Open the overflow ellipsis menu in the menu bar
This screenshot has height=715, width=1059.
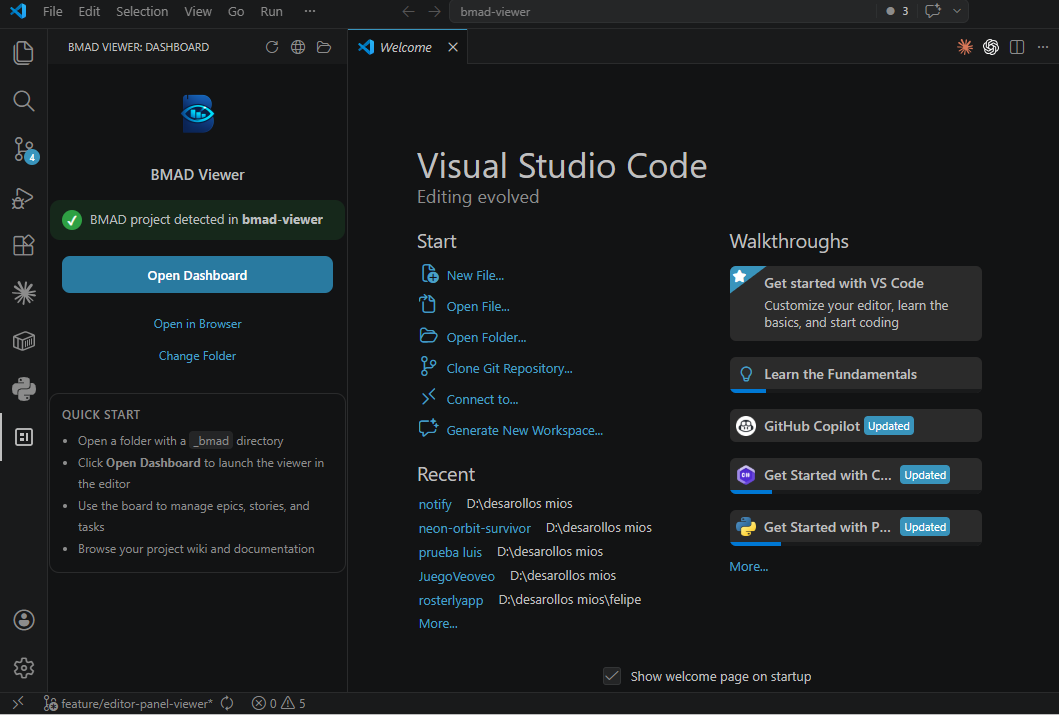309,11
